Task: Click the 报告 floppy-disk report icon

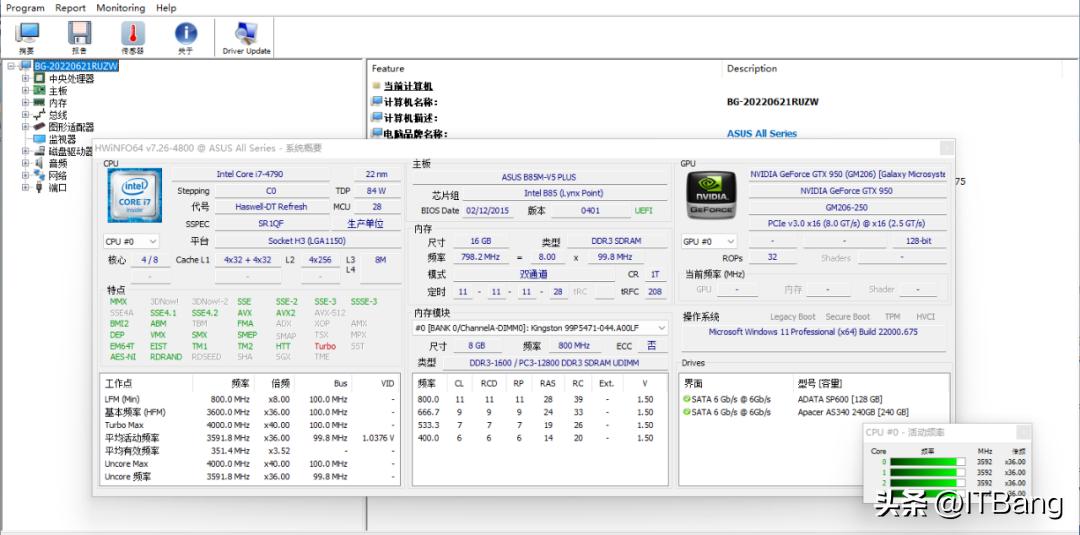Action: (x=79, y=34)
